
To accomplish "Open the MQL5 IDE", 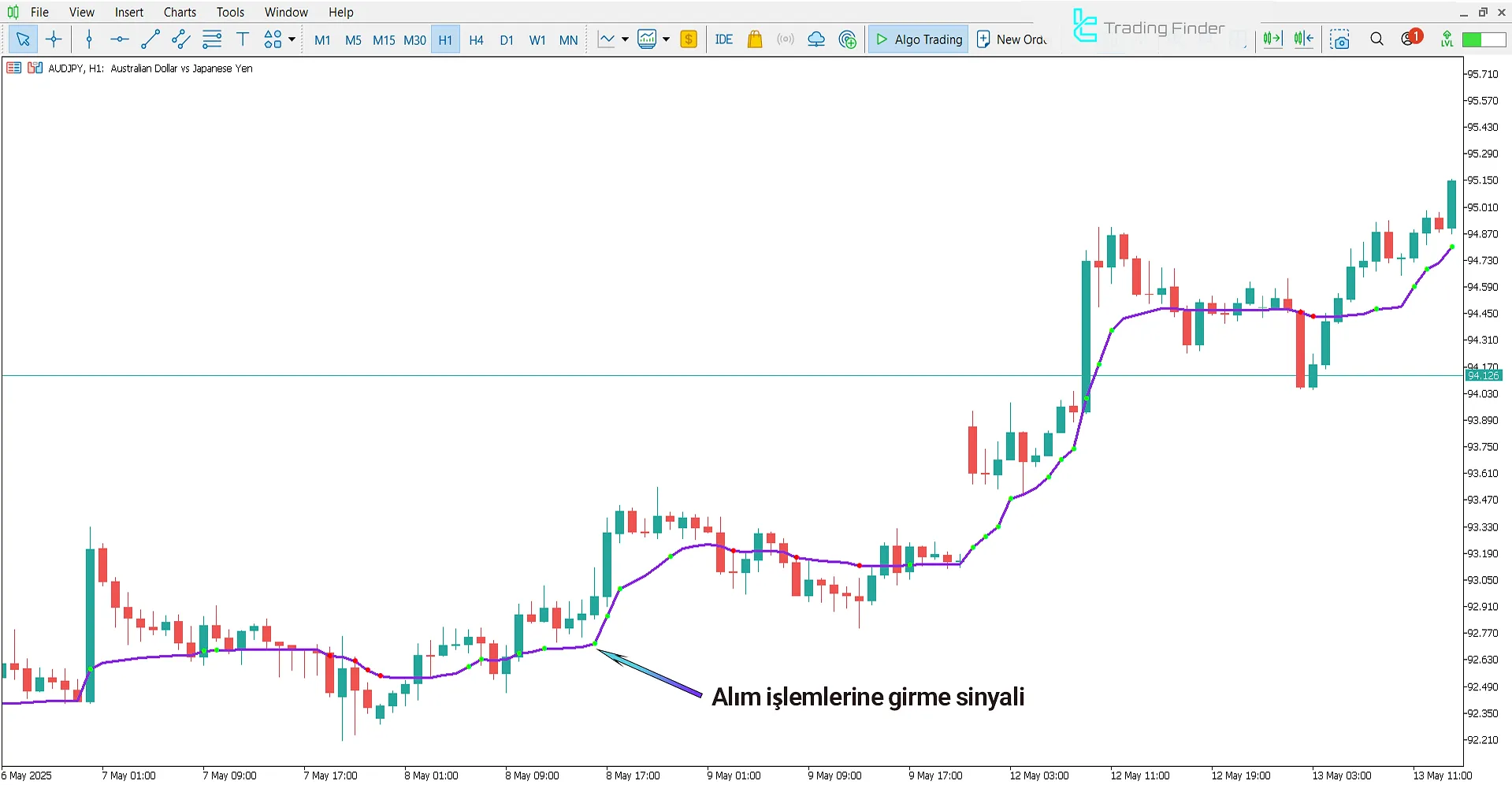I will pos(723,39).
